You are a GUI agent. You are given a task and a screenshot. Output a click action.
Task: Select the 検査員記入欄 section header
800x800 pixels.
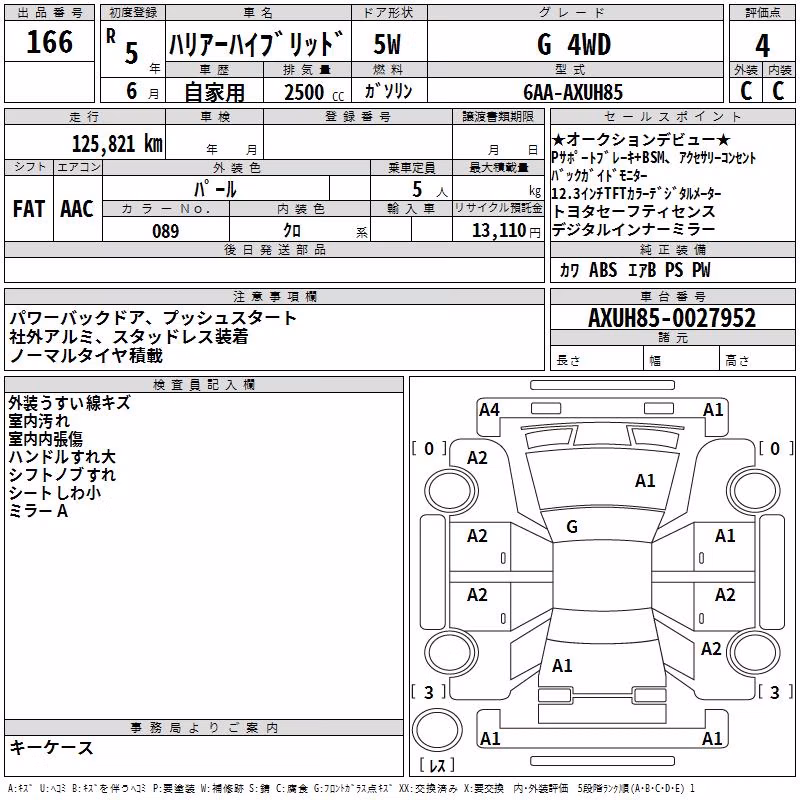coord(204,385)
